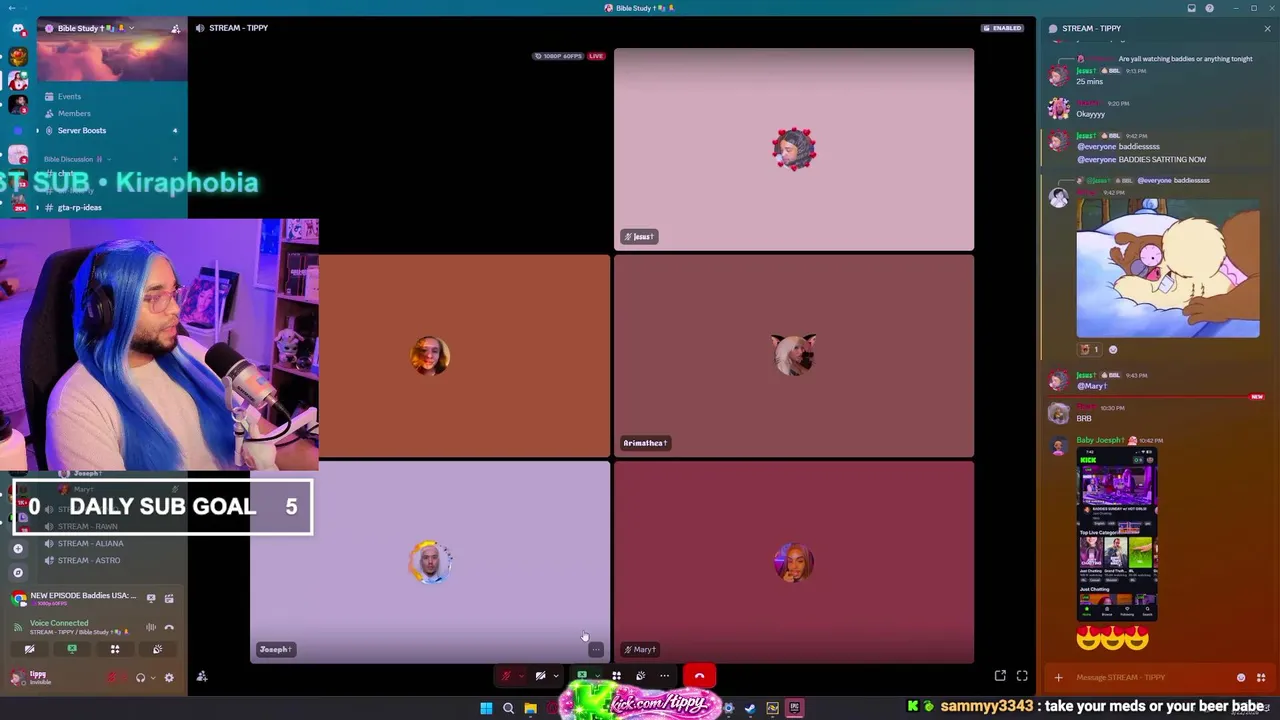Screen dimensions: 1280x720
Task: Open soundboard button in left voice panel
Action: [157, 649]
